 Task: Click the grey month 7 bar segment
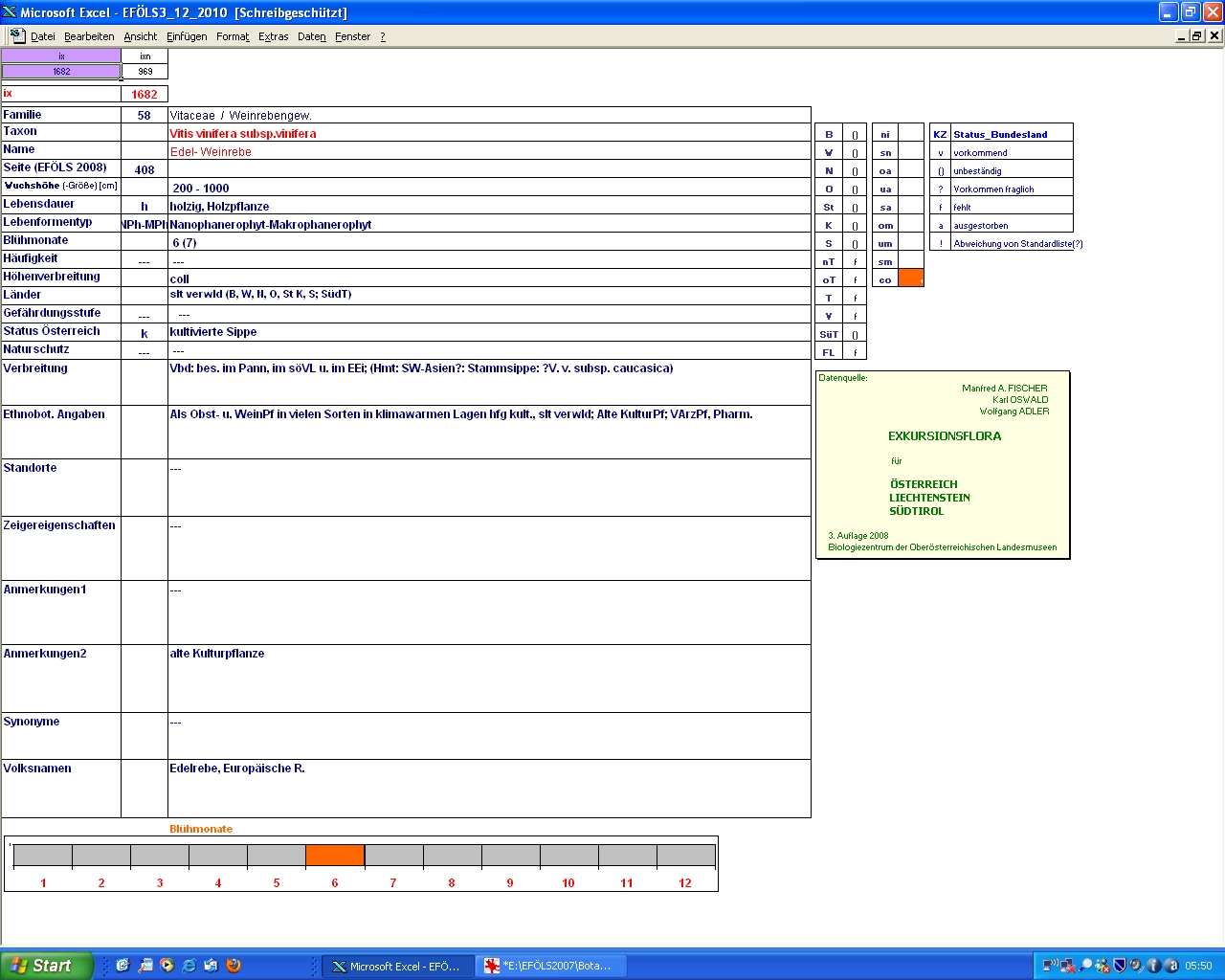point(393,856)
